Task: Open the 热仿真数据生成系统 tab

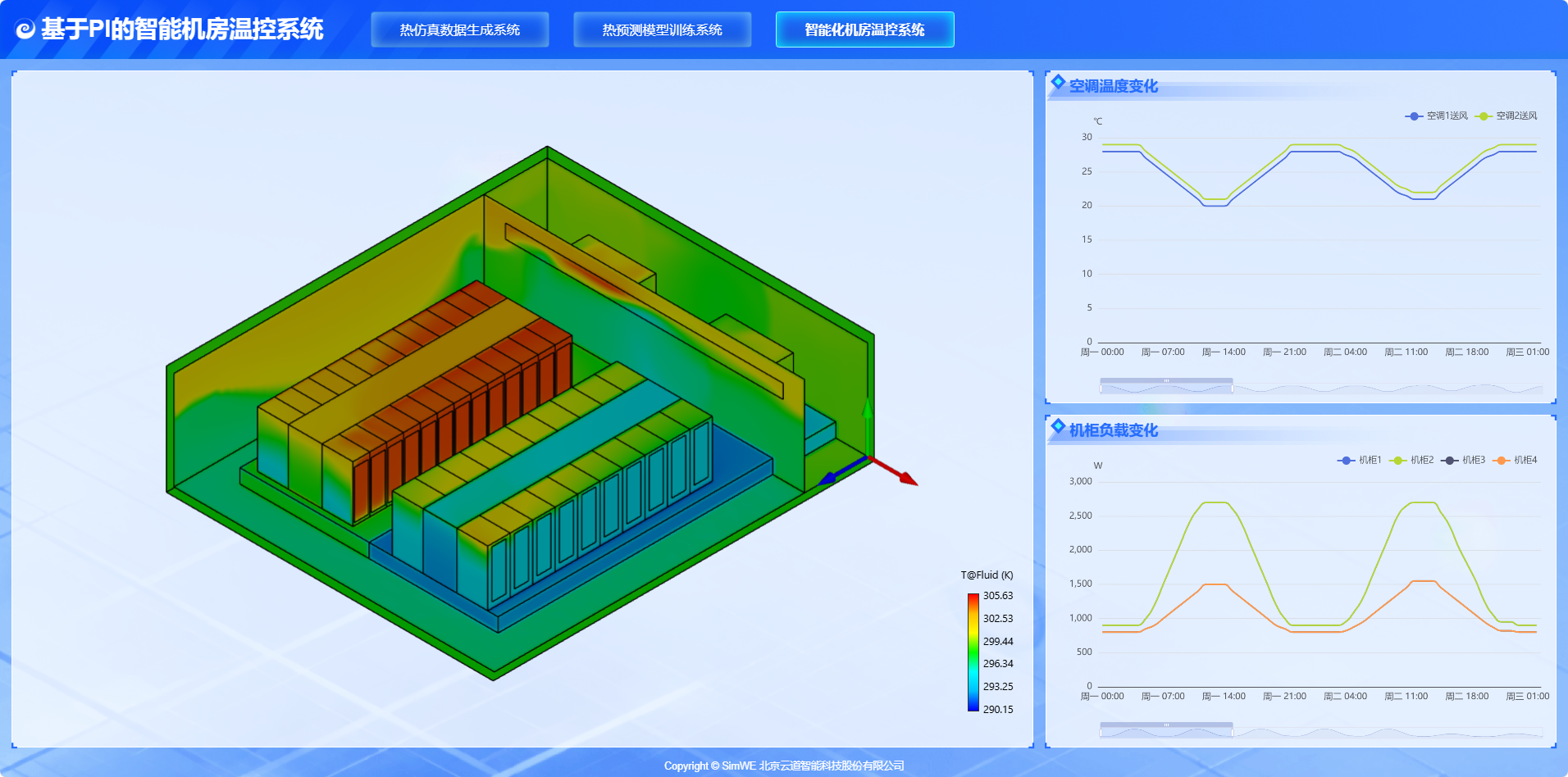Action: tap(460, 30)
